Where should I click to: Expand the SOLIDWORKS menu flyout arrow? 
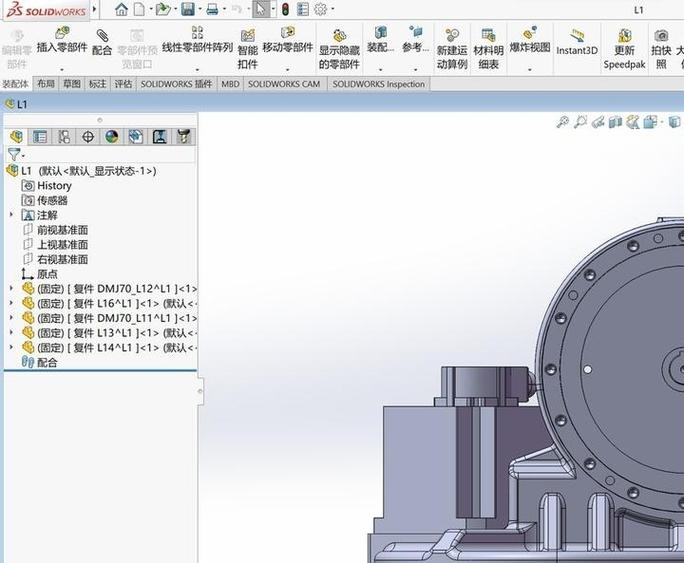(x=94, y=9)
